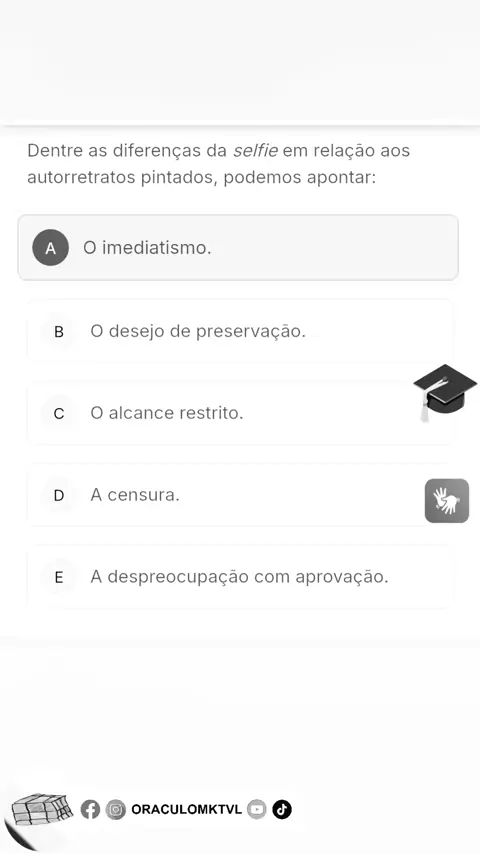Click the ORACULOMKTVL handle text
The image size is (480, 854).
tap(186, 809)
